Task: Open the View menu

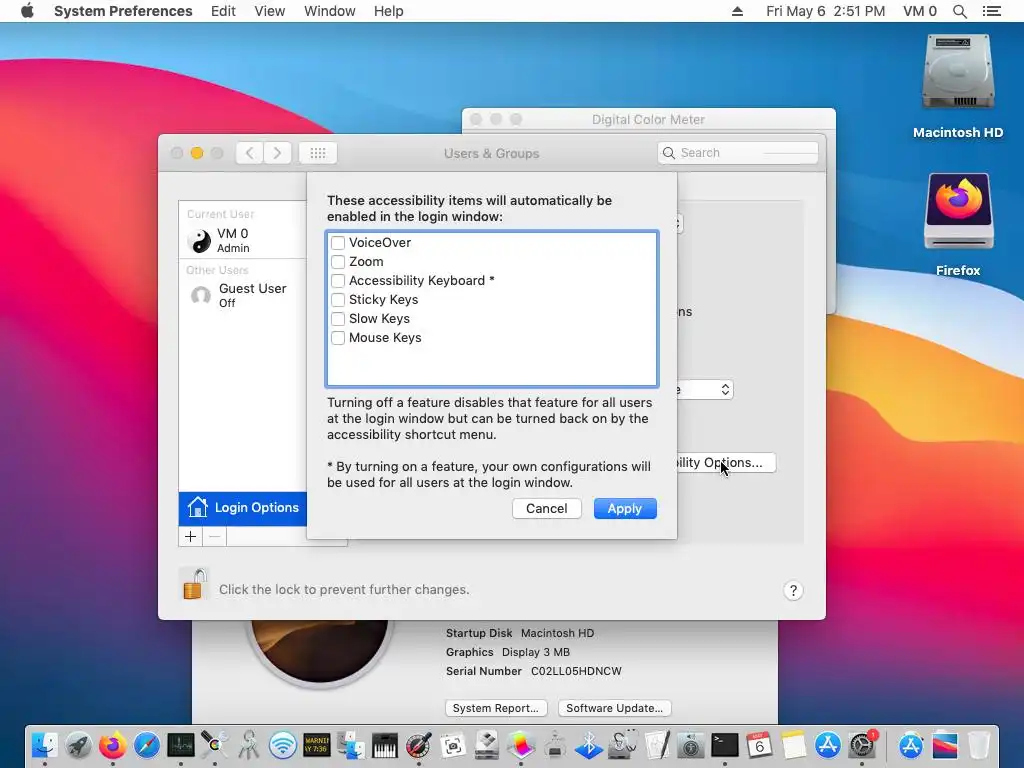Action: click(270, 11)
